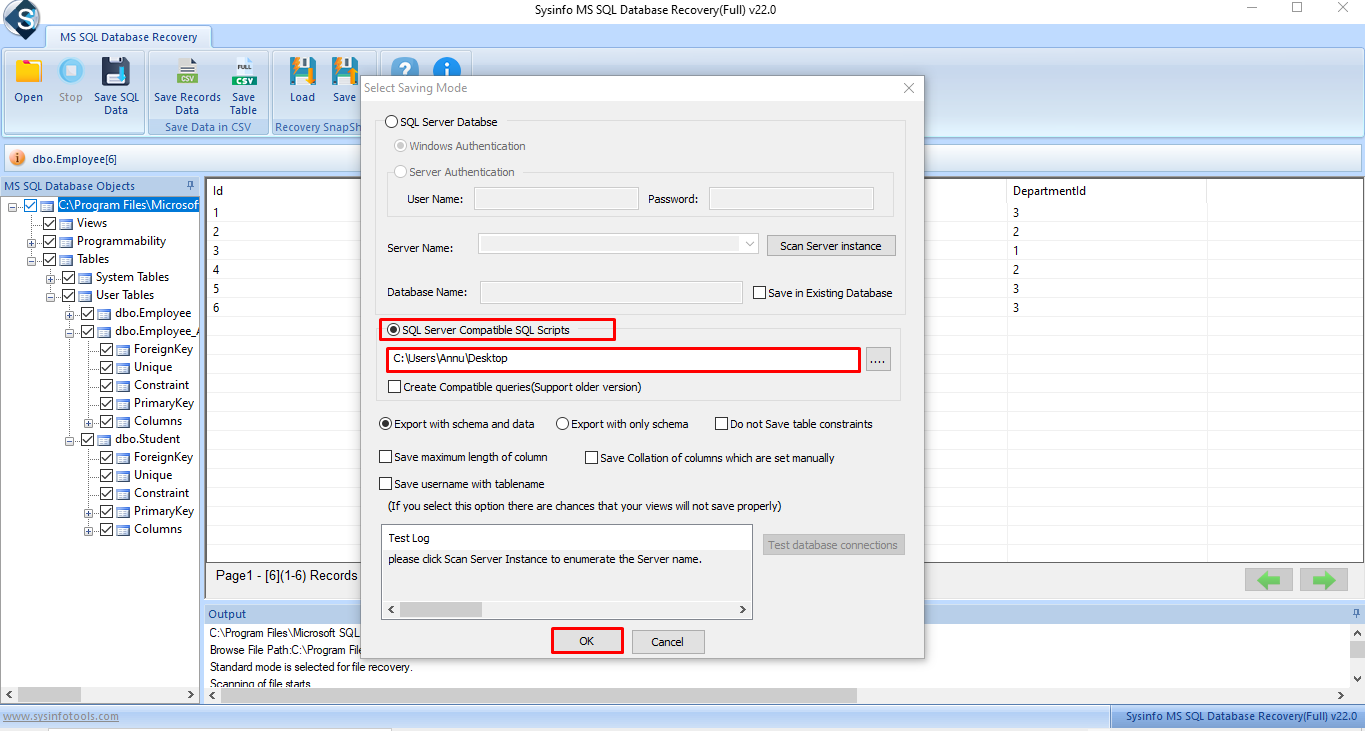Pin the MS SQL Database Objects panel
1365x731 pixels.
tap(190, 186)
